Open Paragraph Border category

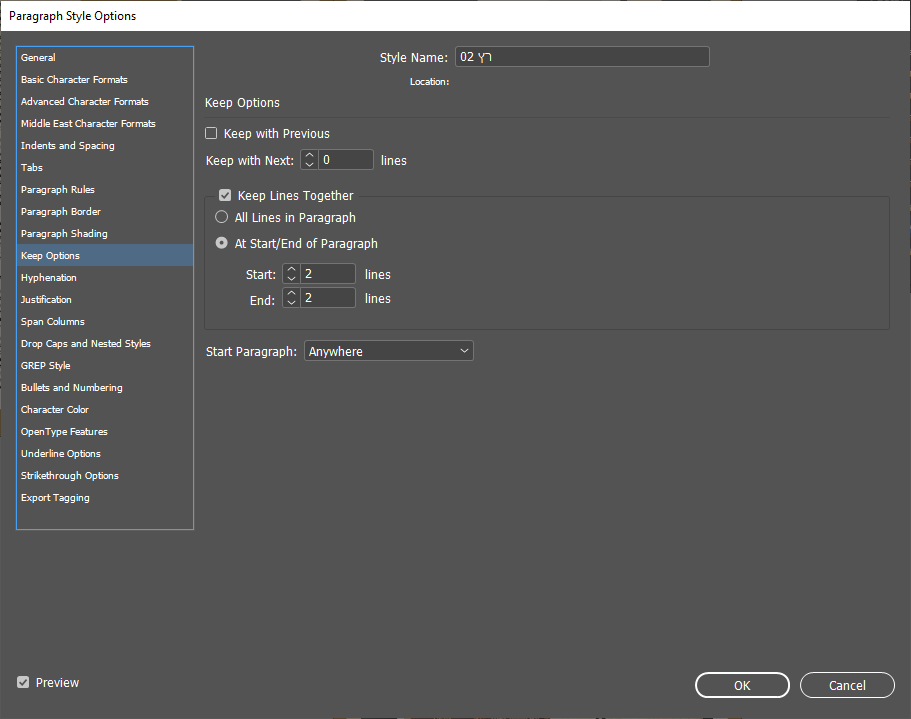[x=105, y=212]
